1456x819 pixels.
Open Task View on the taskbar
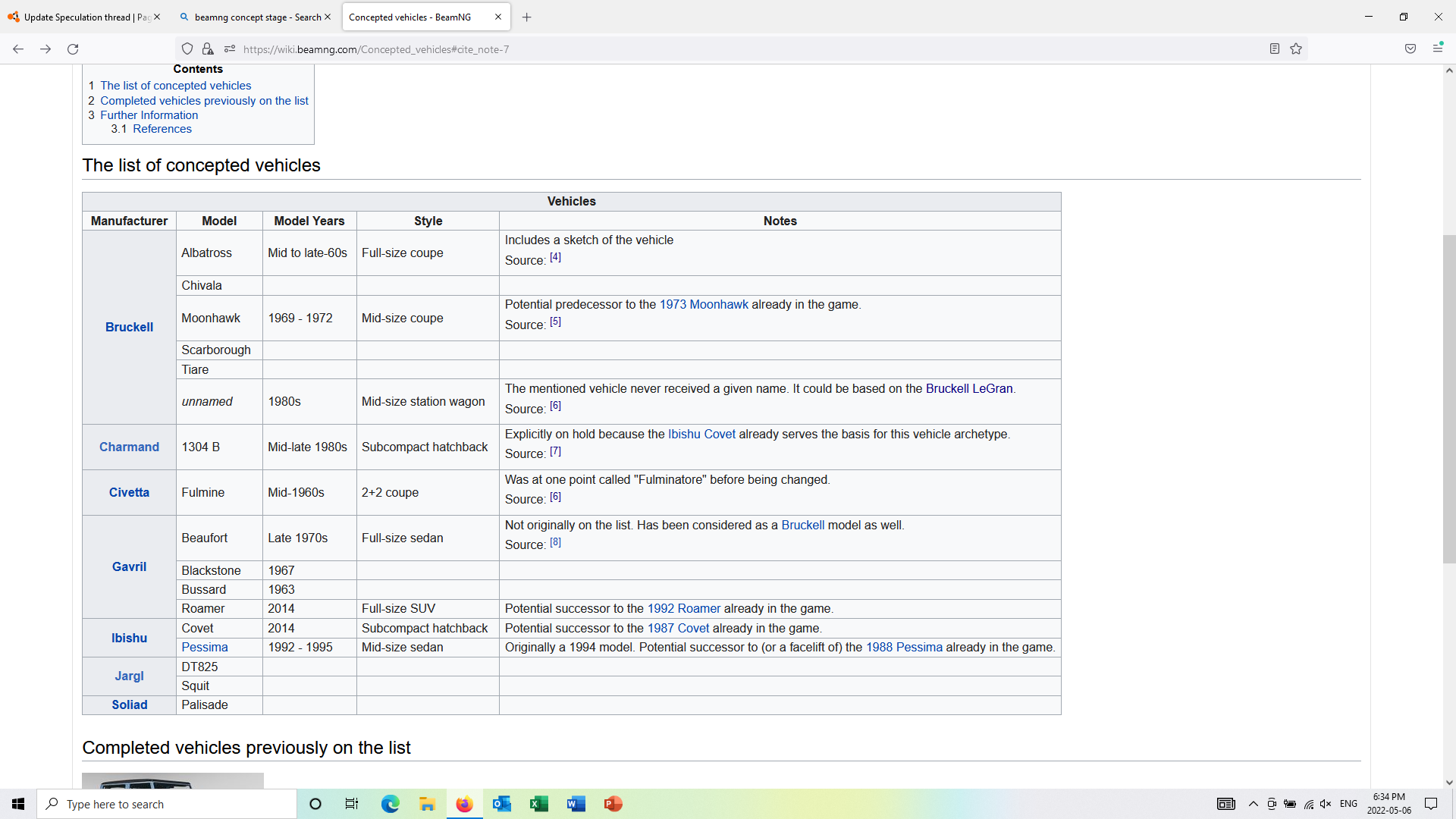pos(352,804)
